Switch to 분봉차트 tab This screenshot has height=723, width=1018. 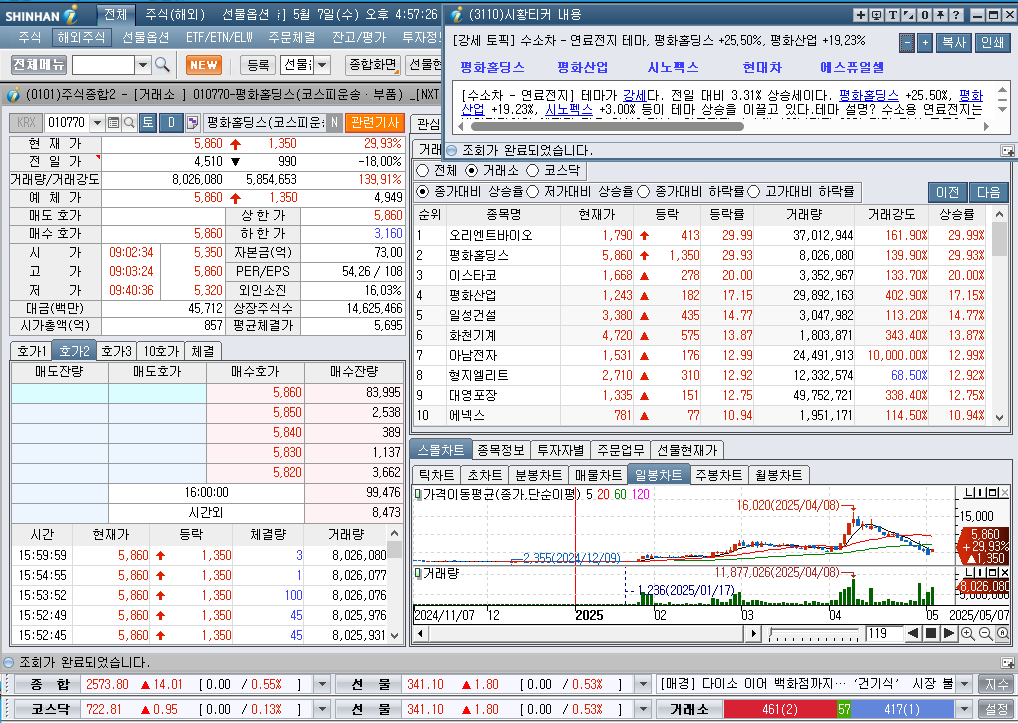(x=538, y=475)
